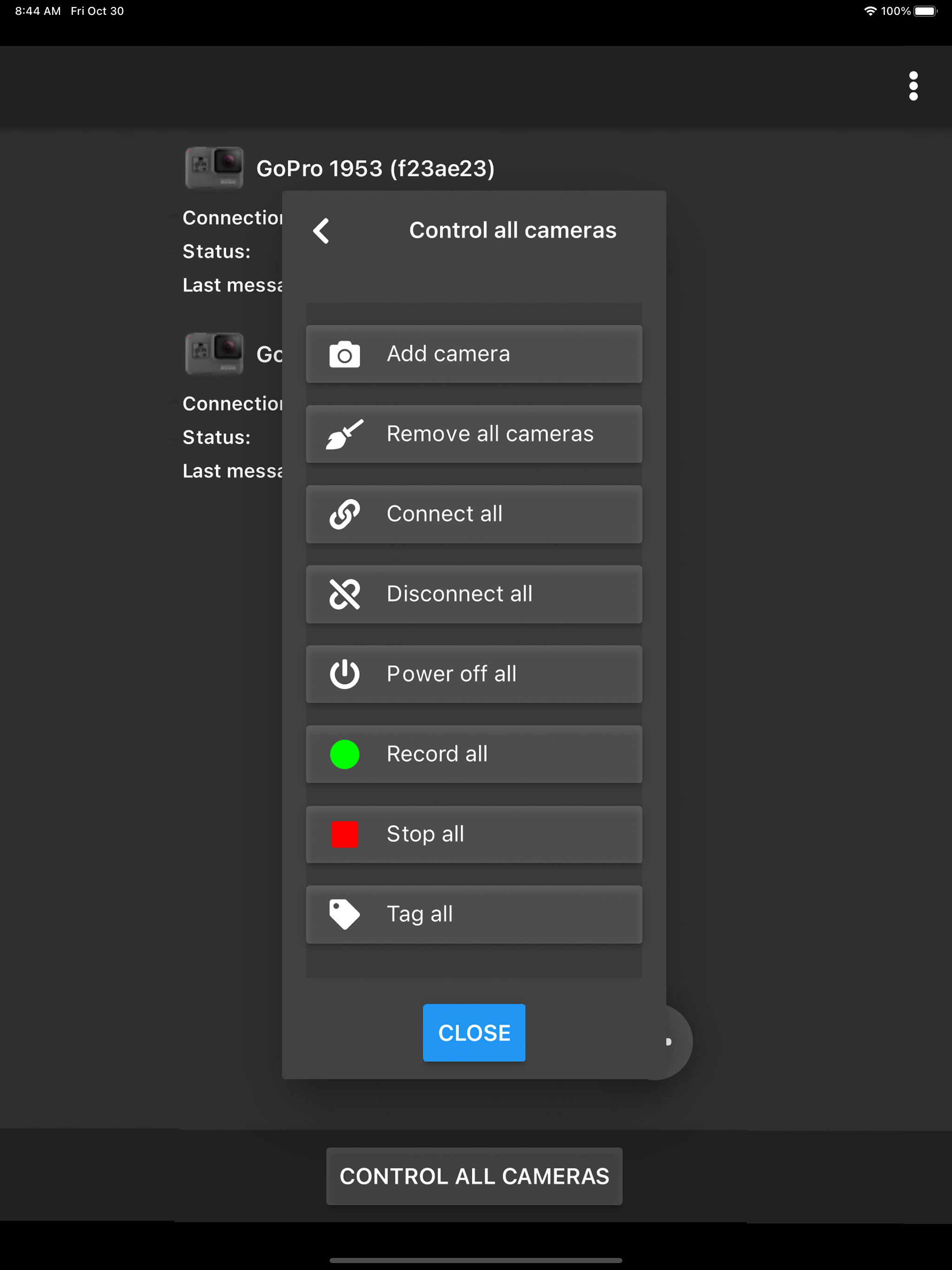This screenshot has width=952, height=1270.
Task: Stop recording with Stop all
Action: click(473, 834)
